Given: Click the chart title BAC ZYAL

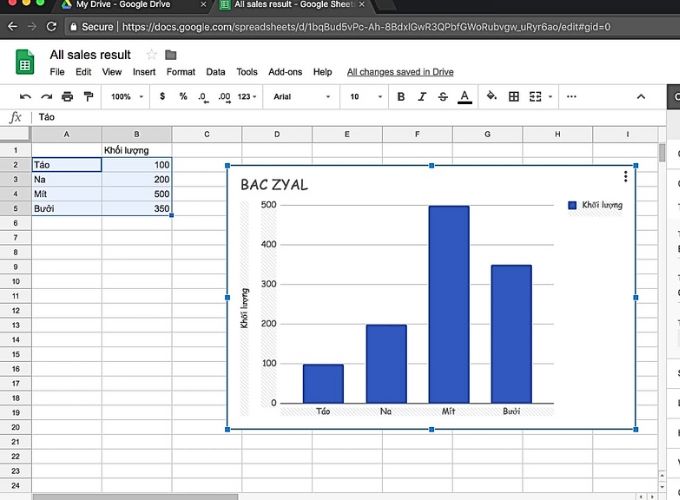Looking at the screenshot, I should [274, 185].
